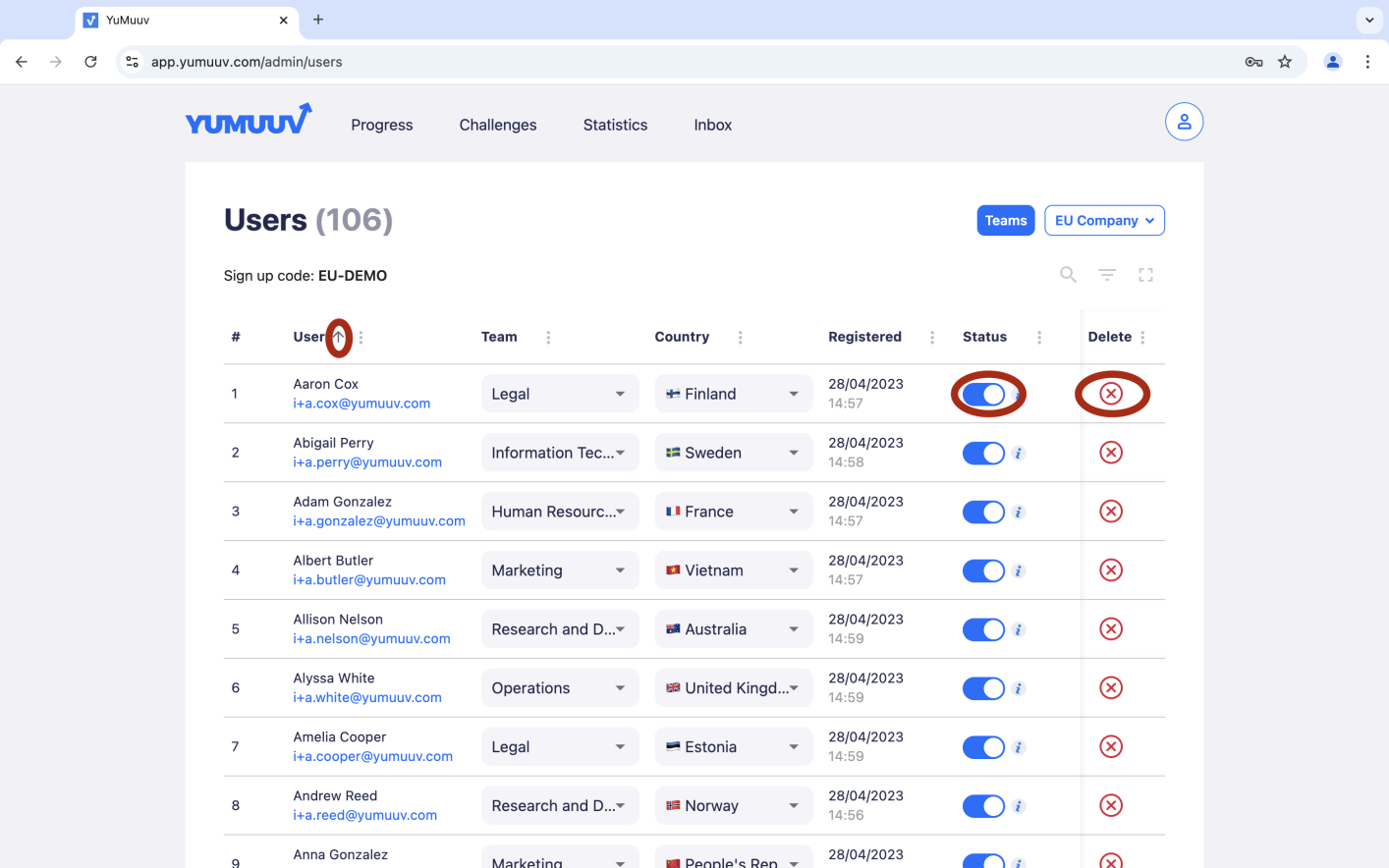Open the table search magnifier icon
The image size is (1389, 868).
pyautogui.click(x=1068, y=275)
